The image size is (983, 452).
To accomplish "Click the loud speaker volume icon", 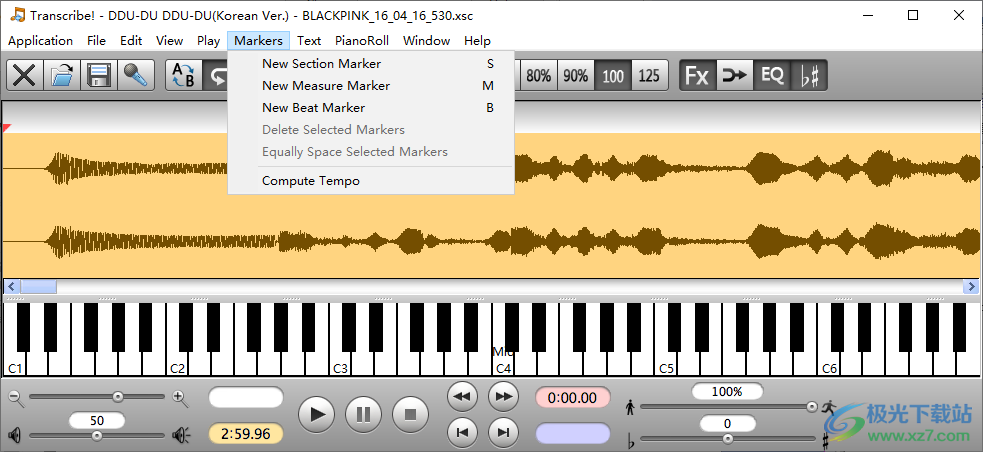I will 181,434.
